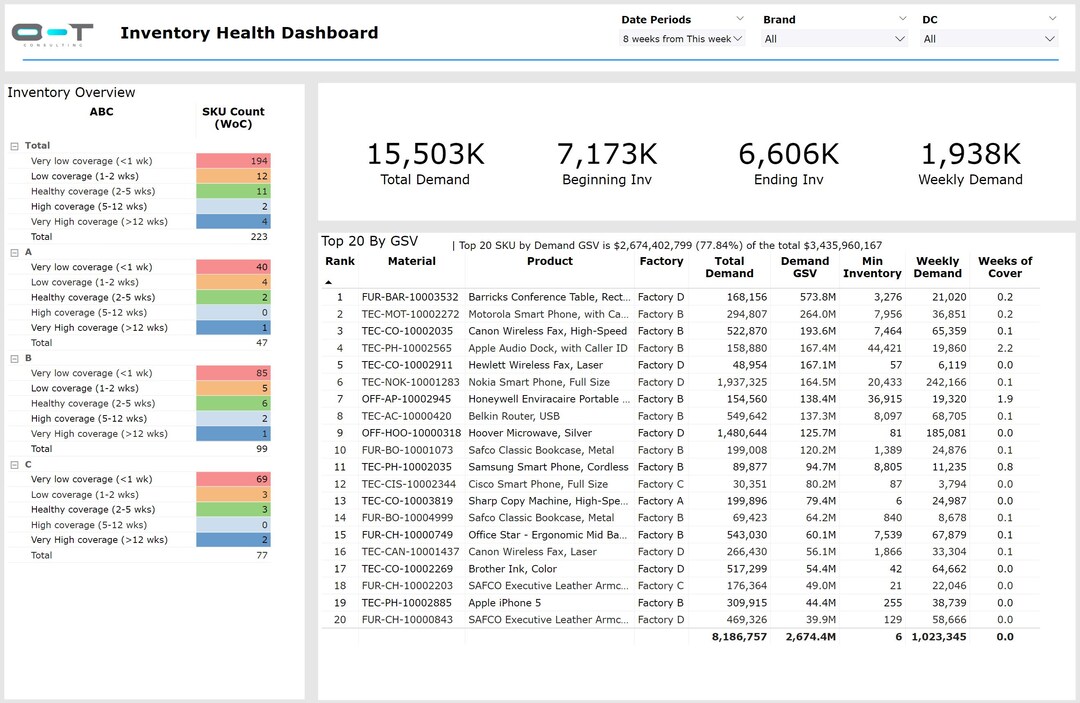Click the Top 20 By GSV title
This screenshot has height=703, width=1080.
[368, 240]
